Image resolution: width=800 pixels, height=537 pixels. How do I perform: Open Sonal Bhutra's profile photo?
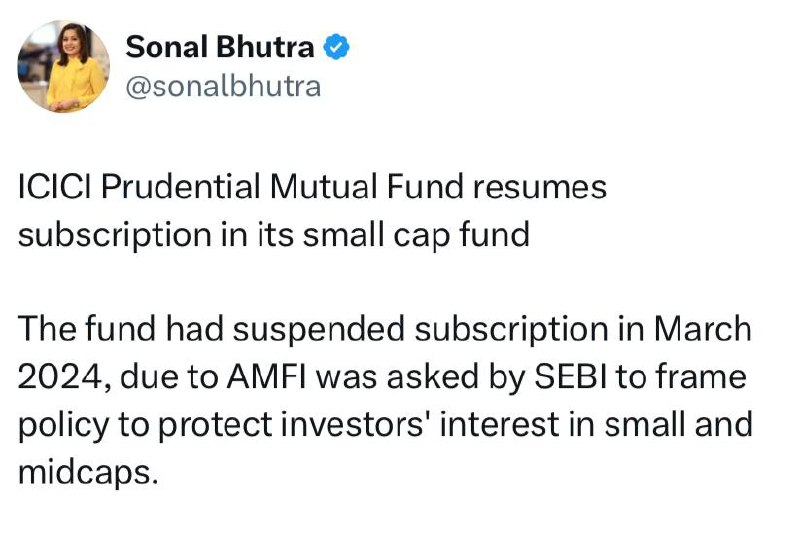[64, 66]
